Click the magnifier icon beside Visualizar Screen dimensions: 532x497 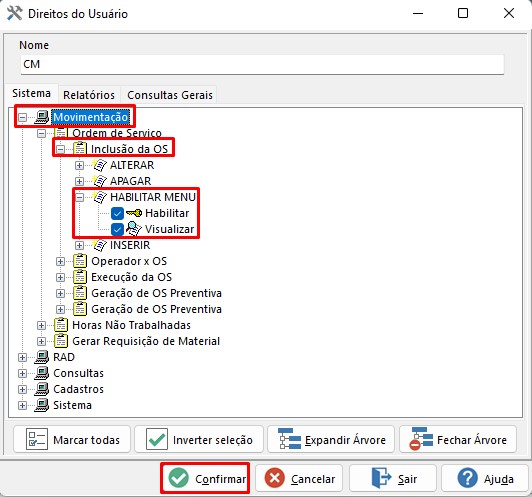(x=134, y=229)
